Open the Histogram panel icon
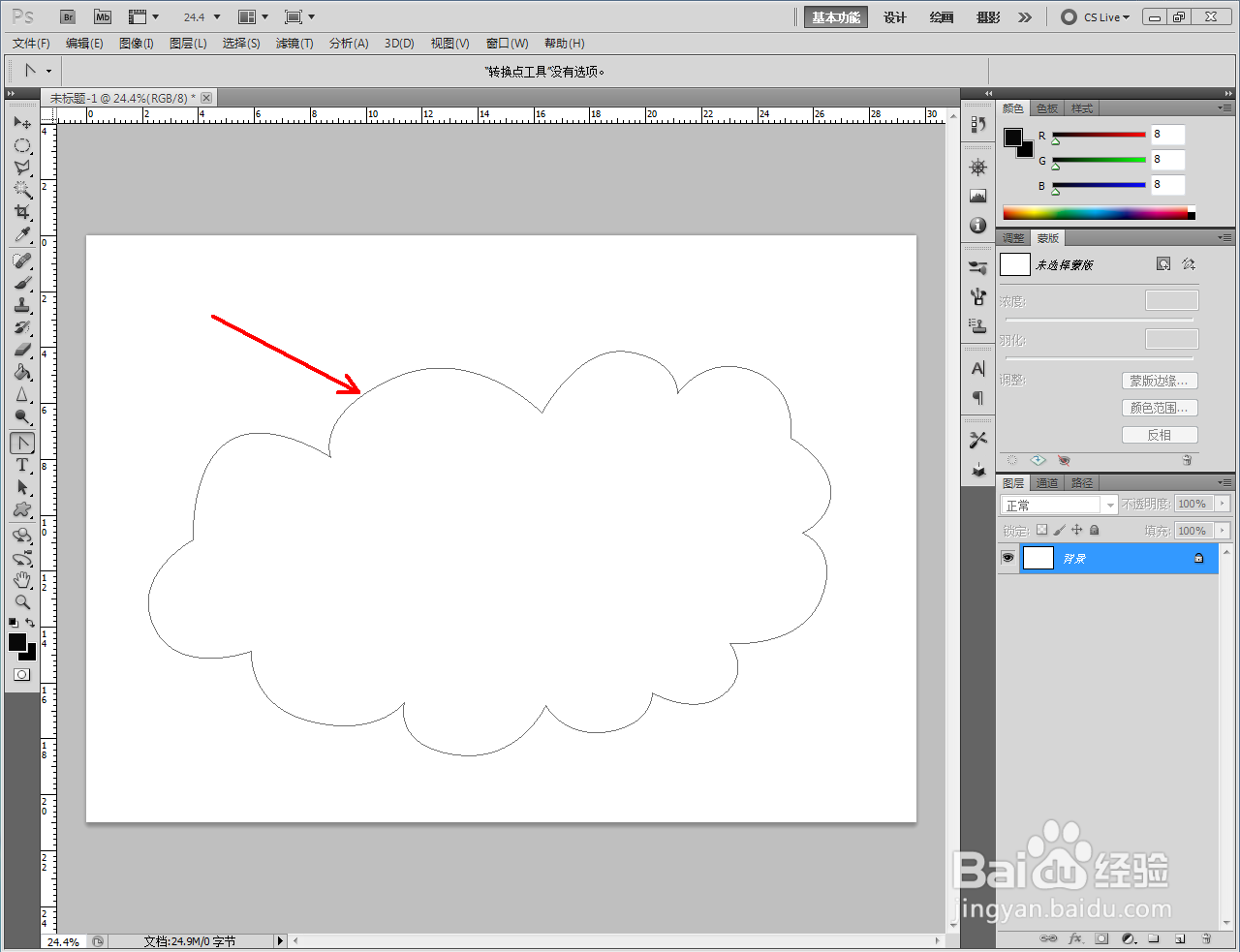The height and width of the screenshot is (952, 1240). point(977,197)
